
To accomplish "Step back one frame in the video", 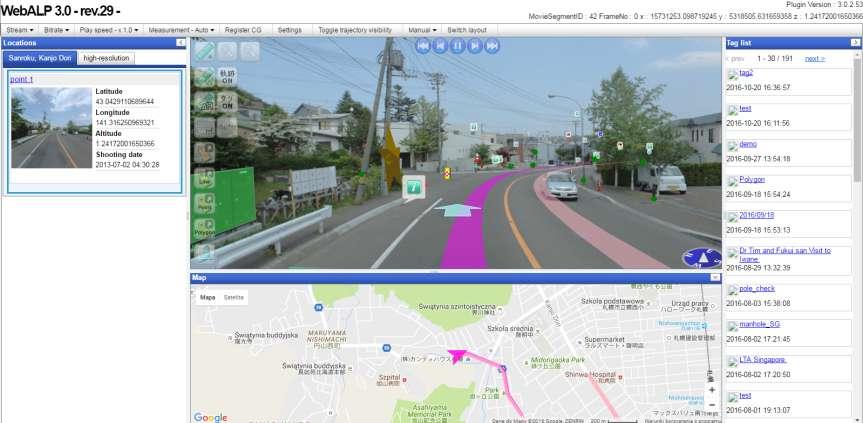I will 440,46.
